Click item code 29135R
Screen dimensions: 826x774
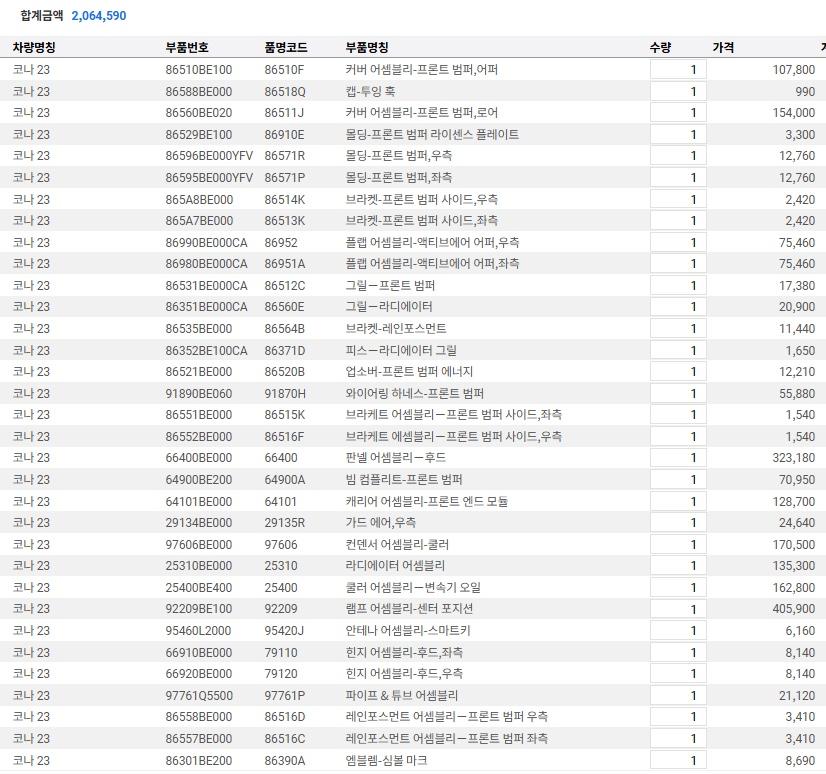285,523
